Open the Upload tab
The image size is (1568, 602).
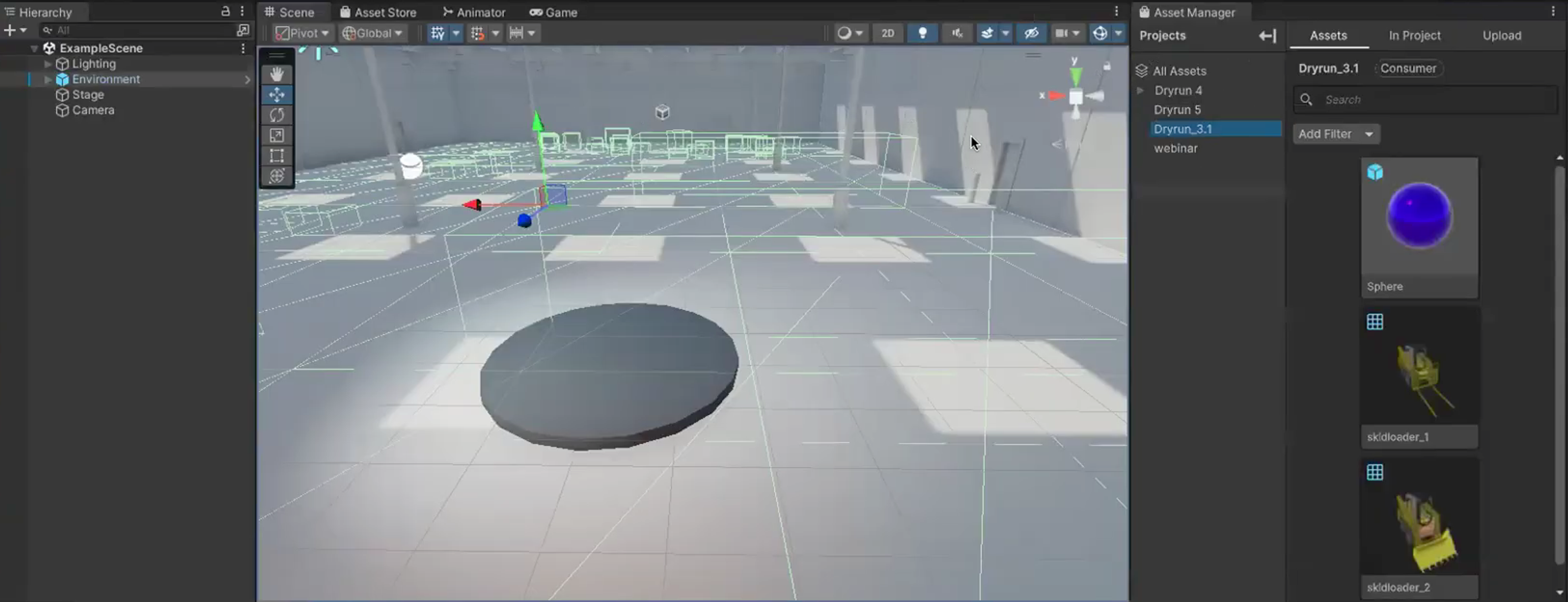(1502, 36)
